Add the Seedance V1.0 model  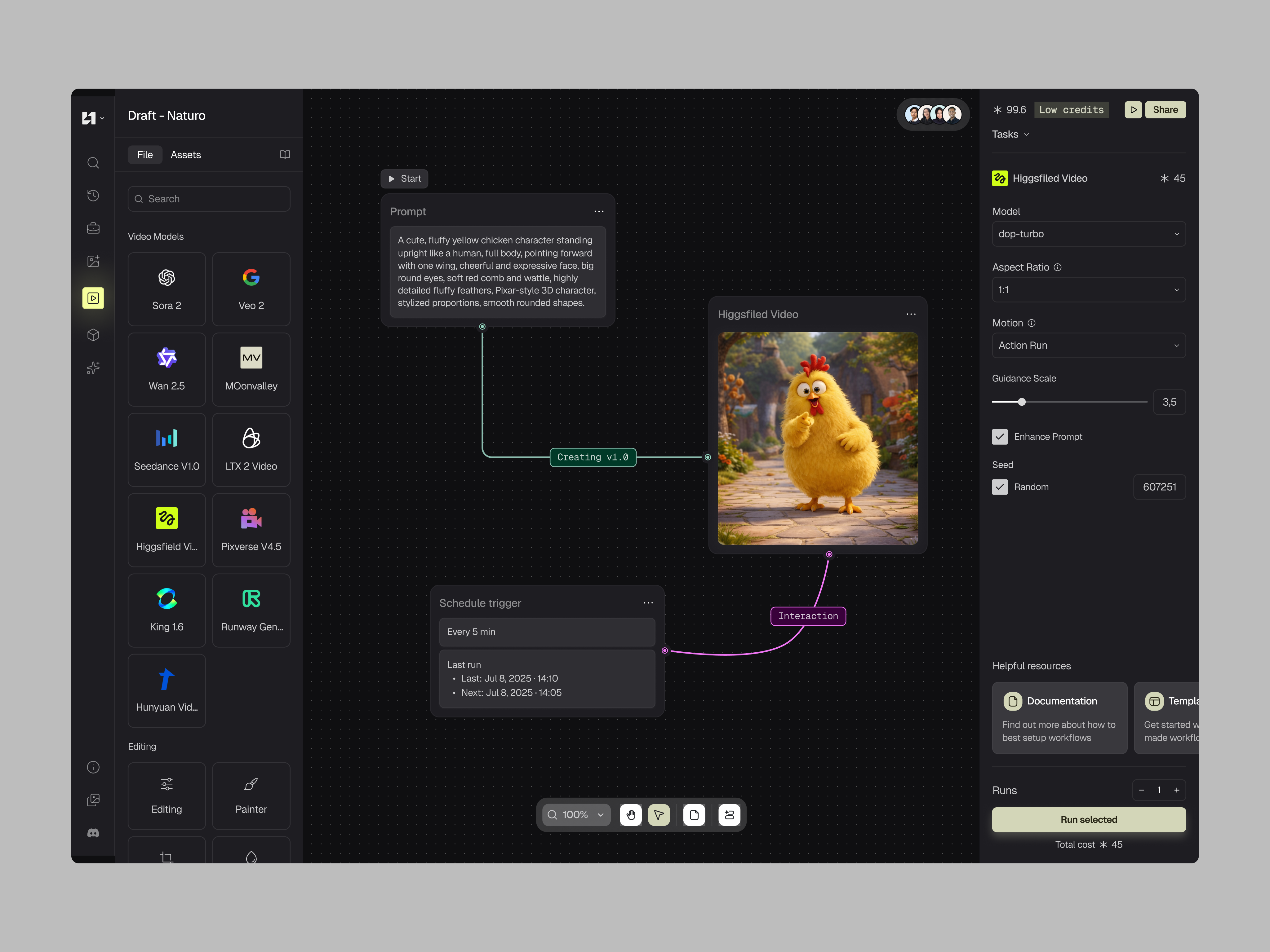tap(167, 450)
